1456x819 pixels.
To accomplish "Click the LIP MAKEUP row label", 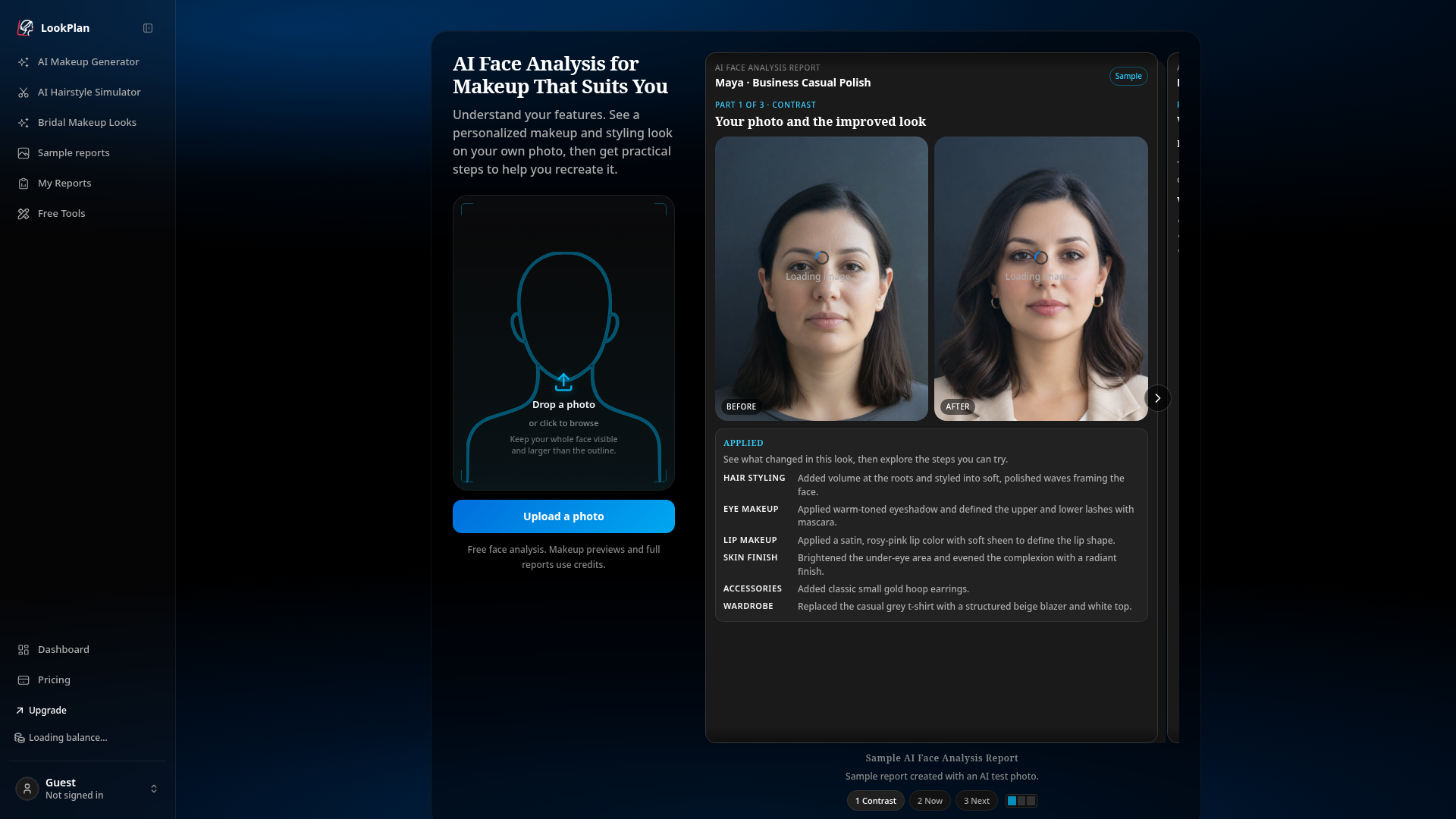I will pyautogui.click(x=750, y=540).
